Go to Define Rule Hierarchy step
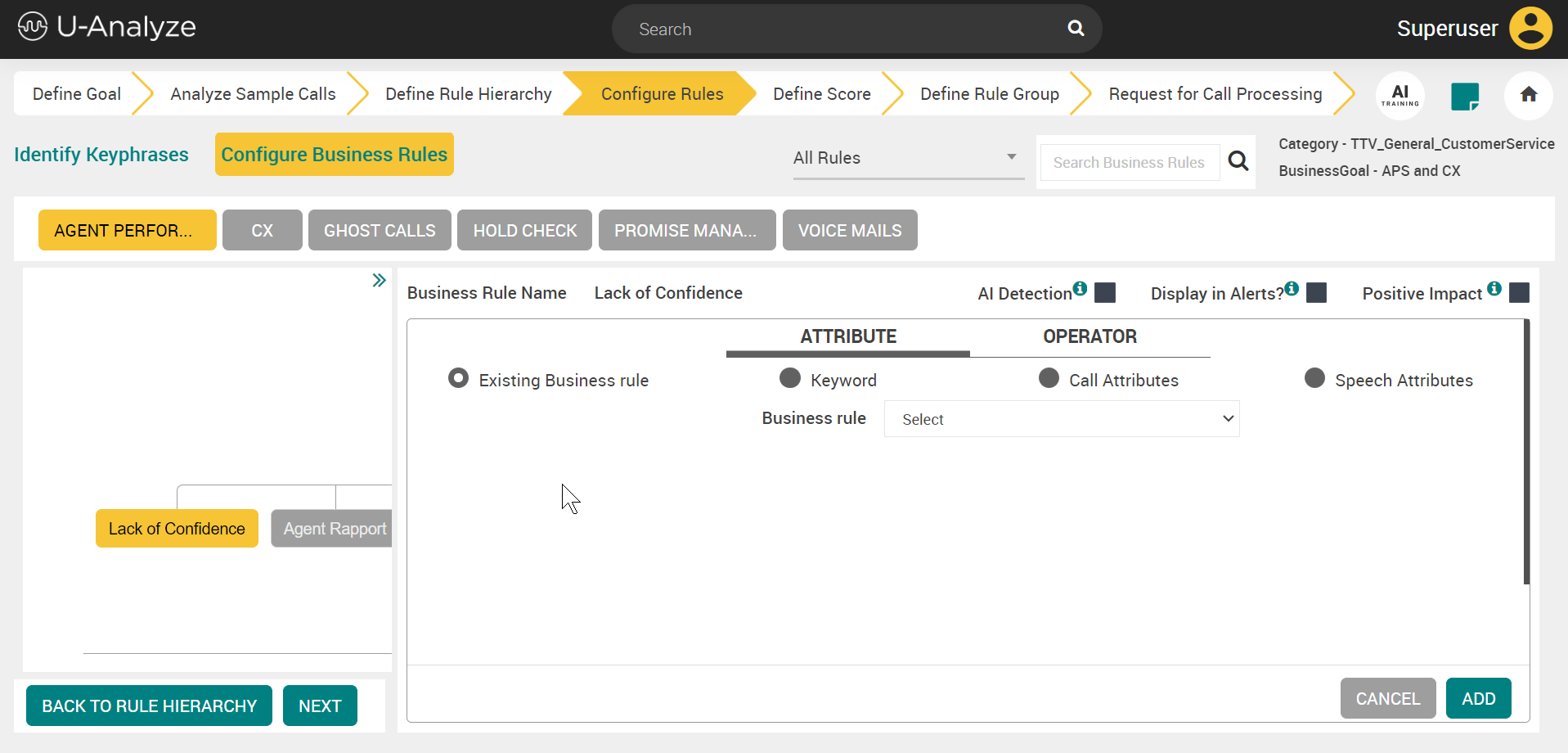 (469, 94)
